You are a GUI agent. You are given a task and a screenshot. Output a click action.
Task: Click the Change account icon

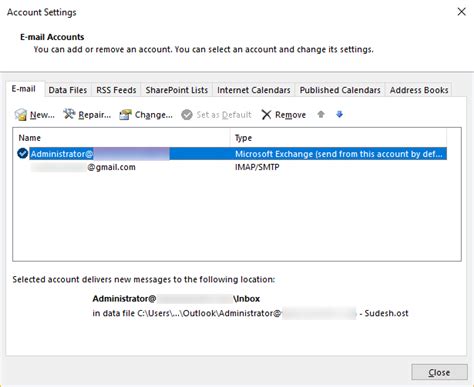tap(125, 115)
